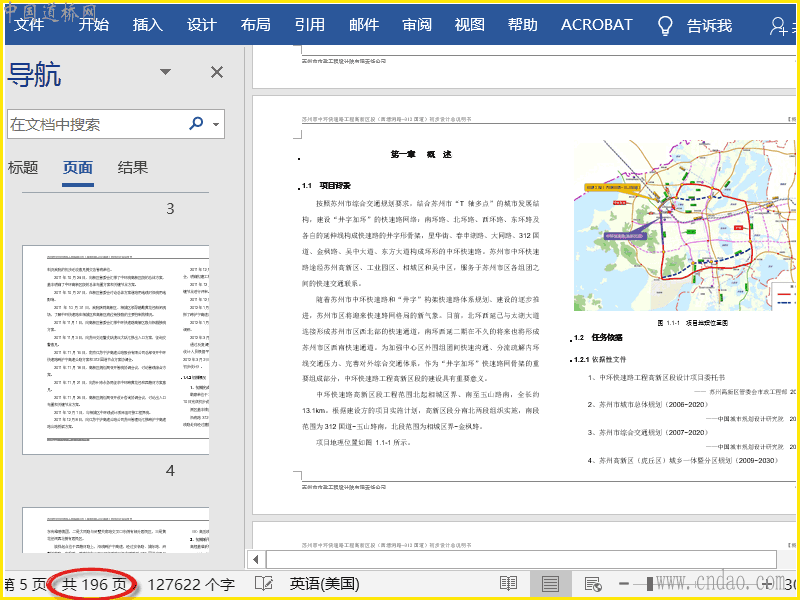Switch to 结果 tab in navigation pane
800x600 pixels.
coord(133,168)
